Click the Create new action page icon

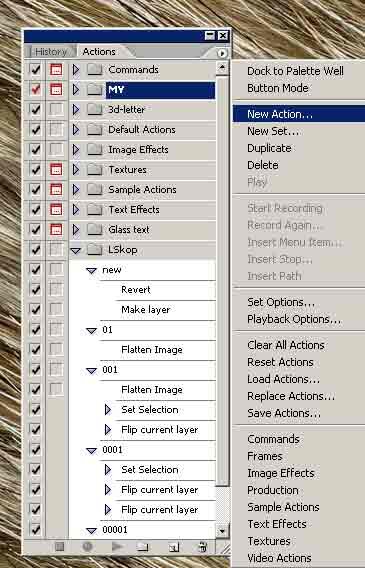coord(173,547)
